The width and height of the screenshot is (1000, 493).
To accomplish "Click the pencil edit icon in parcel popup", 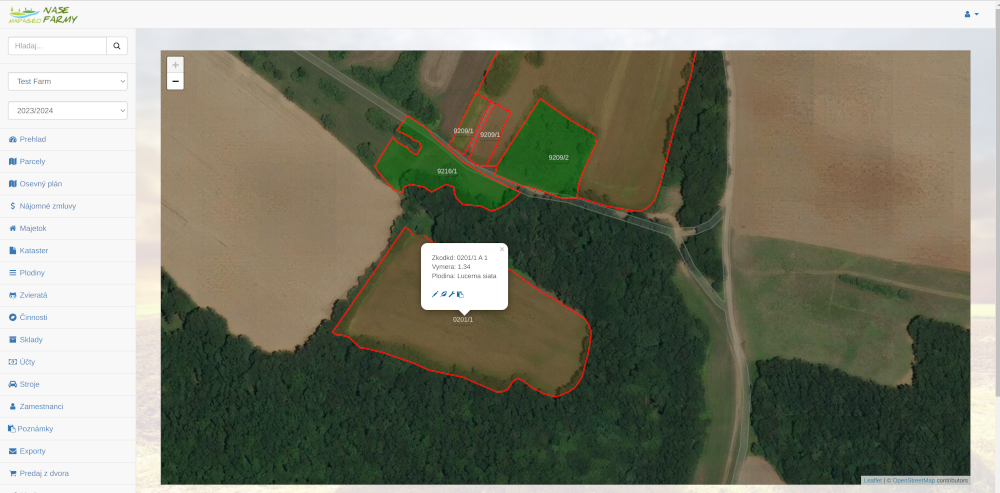I will 435,294.
